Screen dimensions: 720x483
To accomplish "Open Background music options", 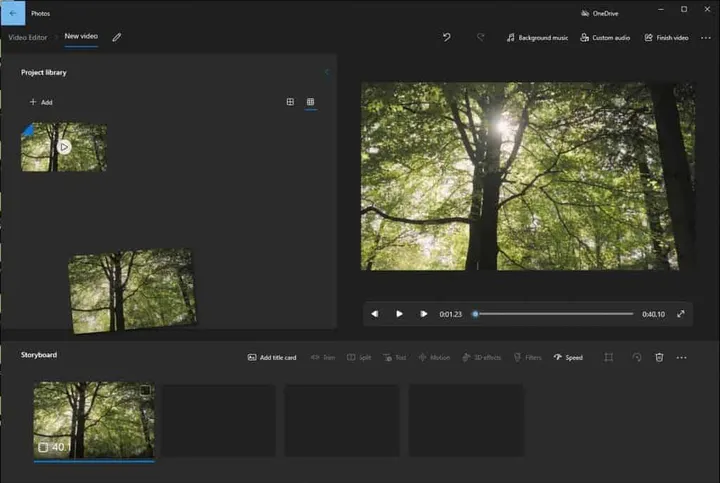I will pyautogui.click(x=537, y=37).
